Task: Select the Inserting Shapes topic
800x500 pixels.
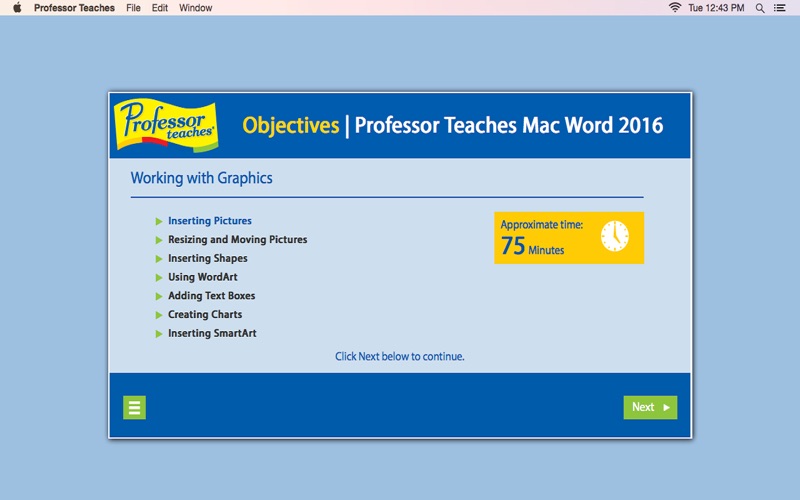Action: coord(208,258)
